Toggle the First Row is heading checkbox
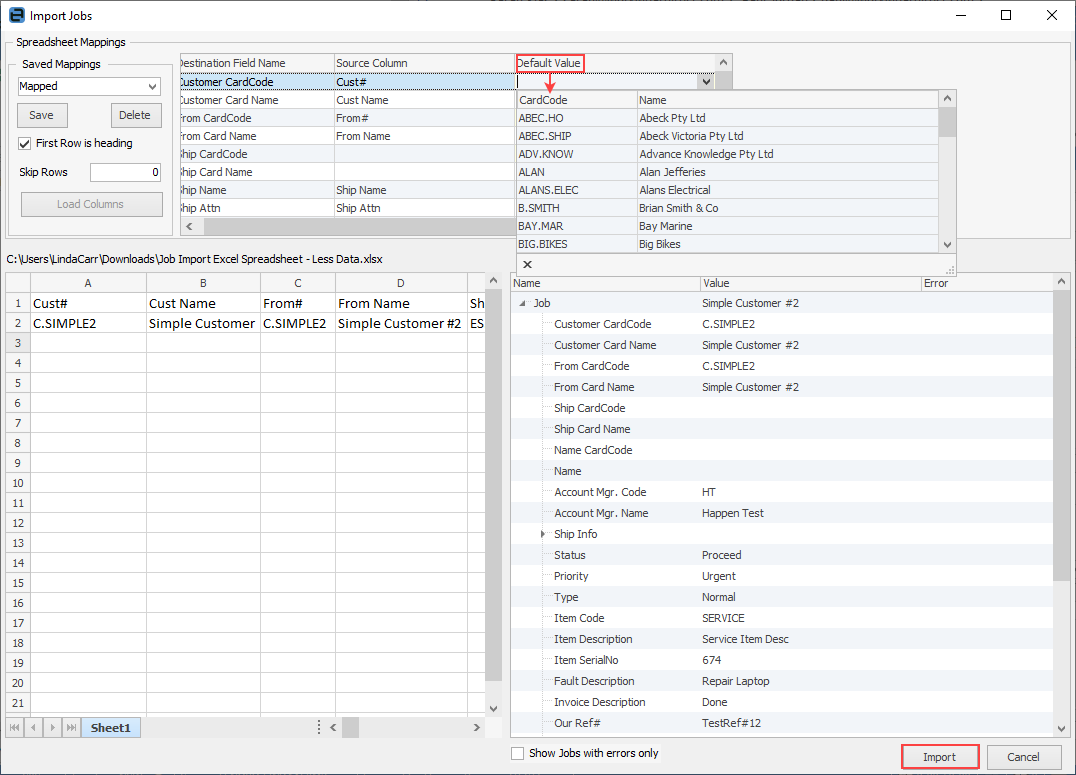 coord(26,143)
